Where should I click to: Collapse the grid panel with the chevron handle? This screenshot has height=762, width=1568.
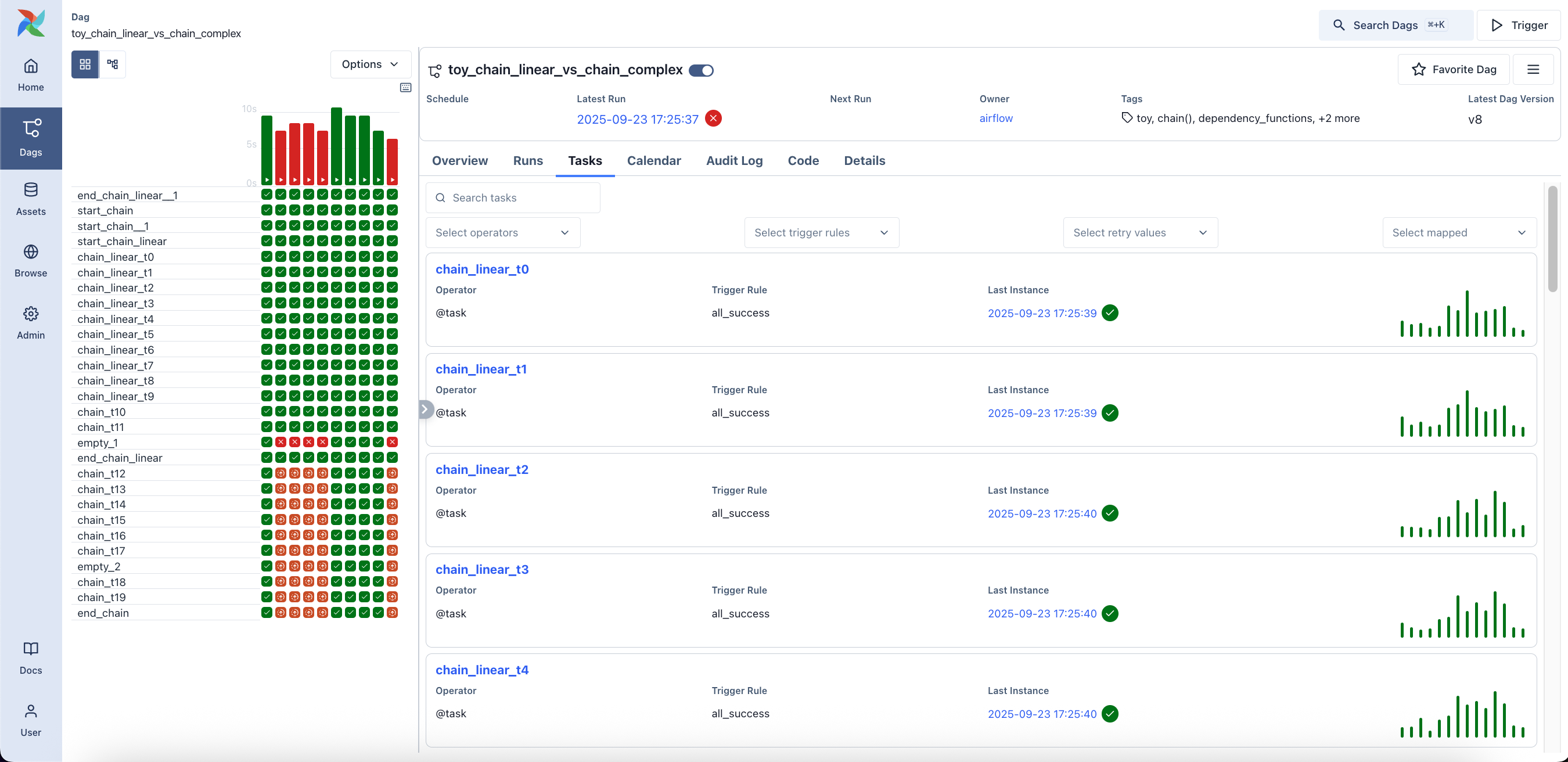(x=425, y=409)
